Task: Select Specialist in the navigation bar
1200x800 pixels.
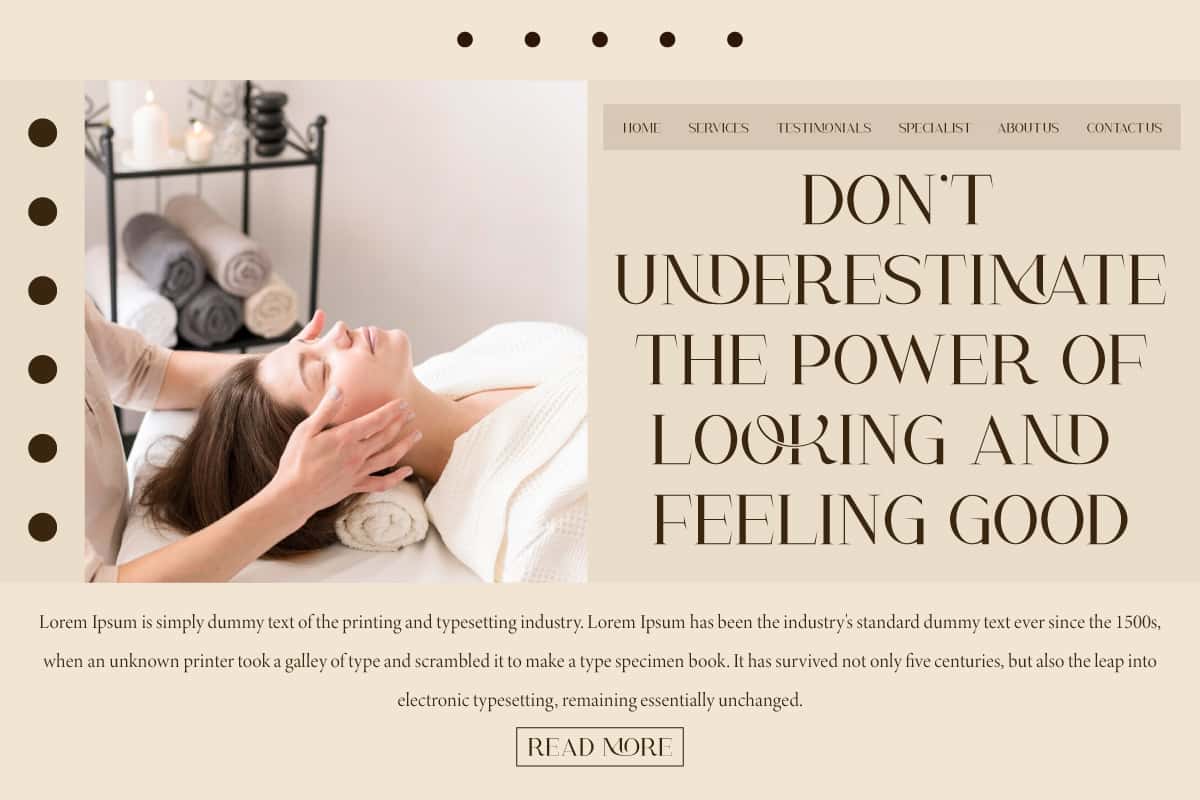Action: tap(934, 128)
